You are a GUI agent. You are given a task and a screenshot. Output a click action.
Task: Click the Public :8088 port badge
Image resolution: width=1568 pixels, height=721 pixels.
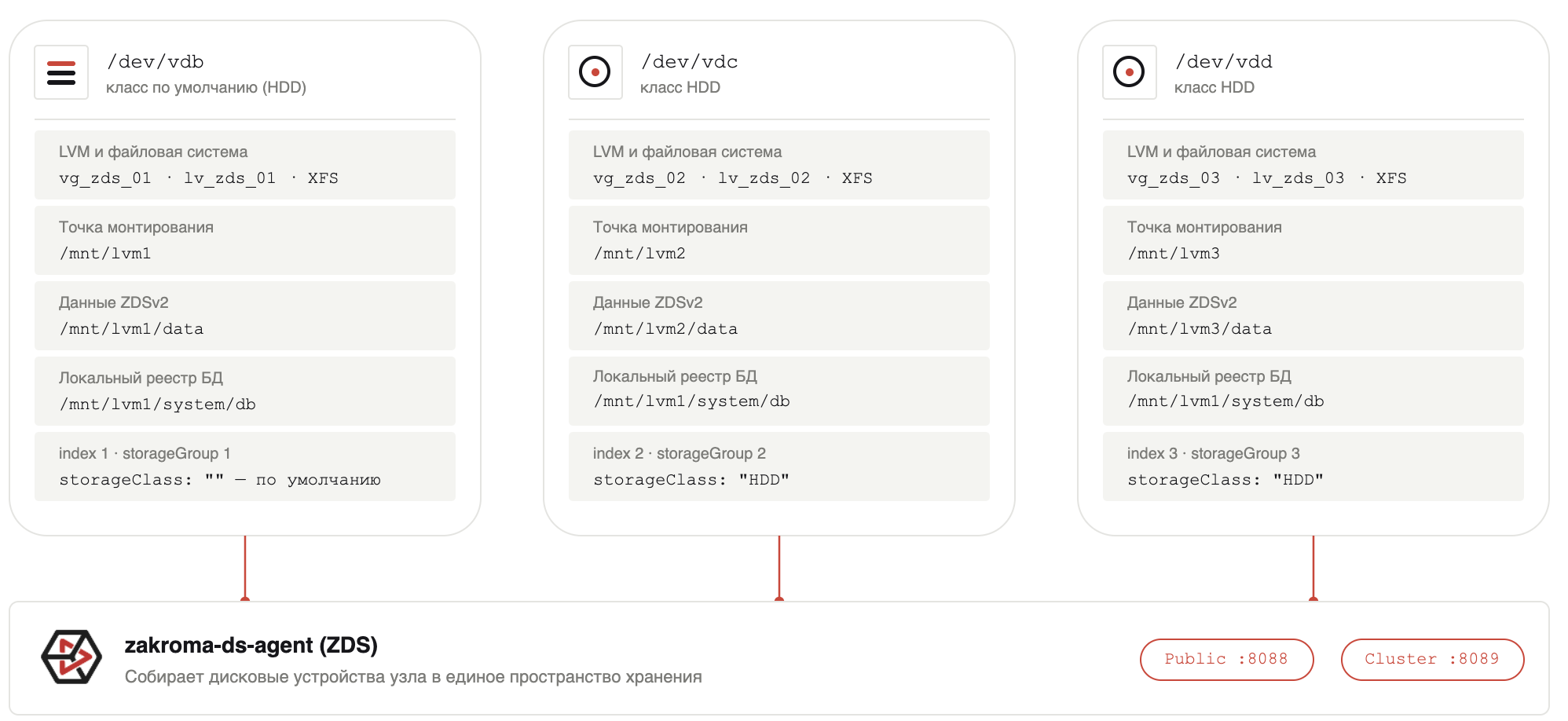pyautogui.click(x=1226, y=660)
